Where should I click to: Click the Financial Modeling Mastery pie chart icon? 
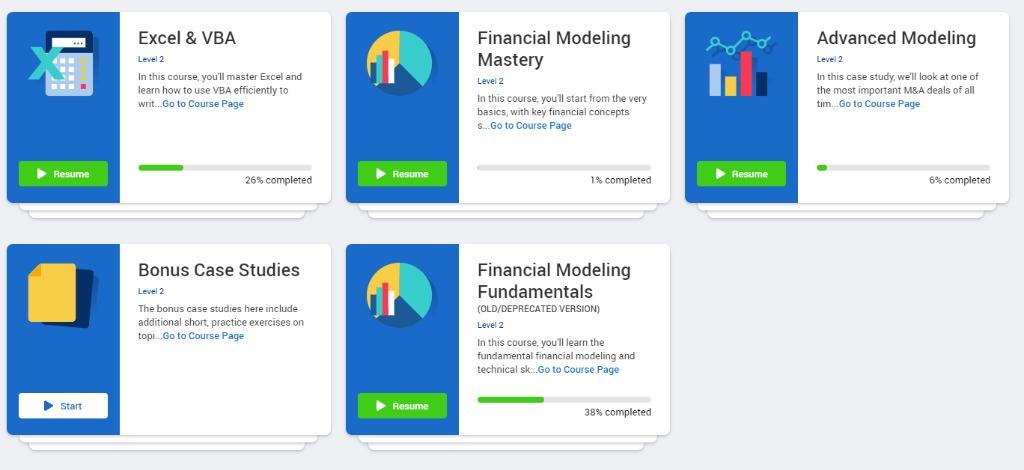click(399, 63)
